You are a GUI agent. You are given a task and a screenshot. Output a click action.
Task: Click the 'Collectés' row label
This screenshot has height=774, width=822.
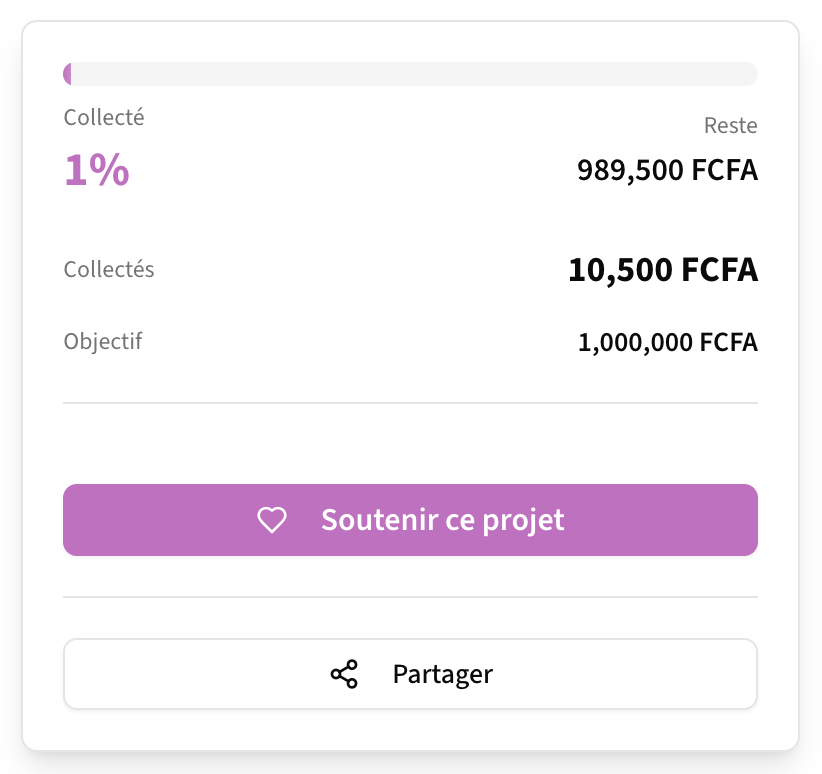coord(108,269)
